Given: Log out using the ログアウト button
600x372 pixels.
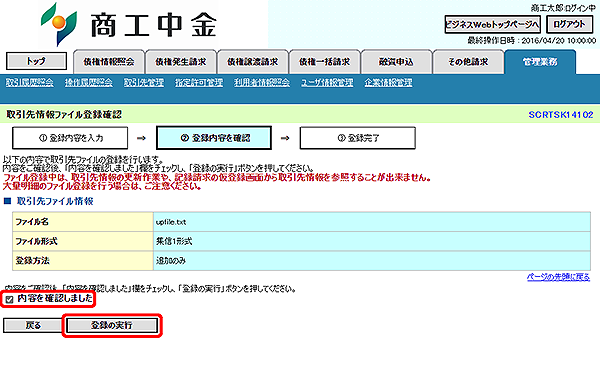Looking at the screenshot, I should pyautogui.click(x=569, y=24).
